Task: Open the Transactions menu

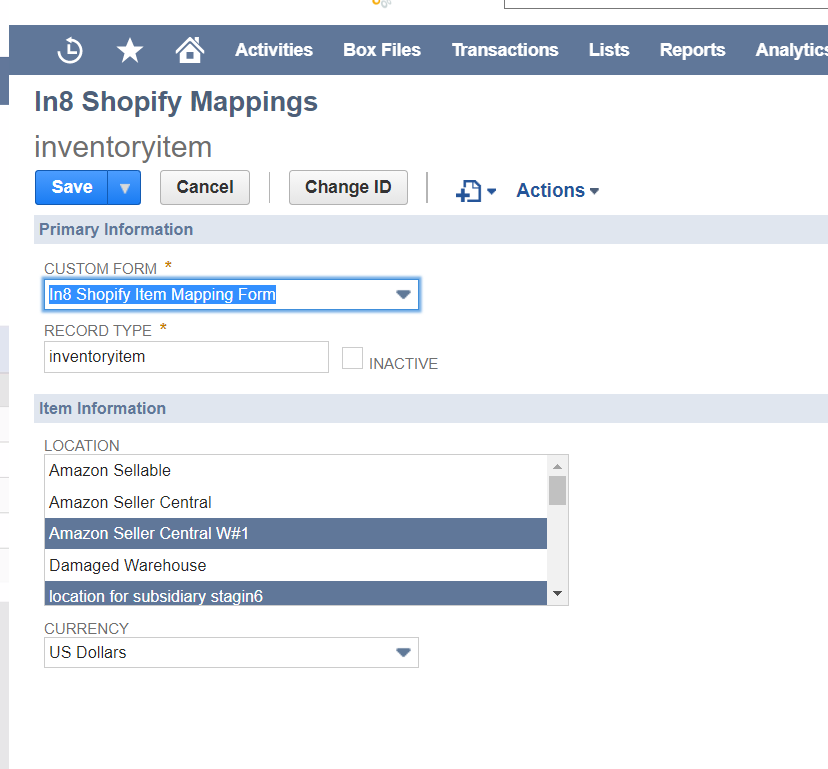Action: pyautogui.click(x=505, y=49)
